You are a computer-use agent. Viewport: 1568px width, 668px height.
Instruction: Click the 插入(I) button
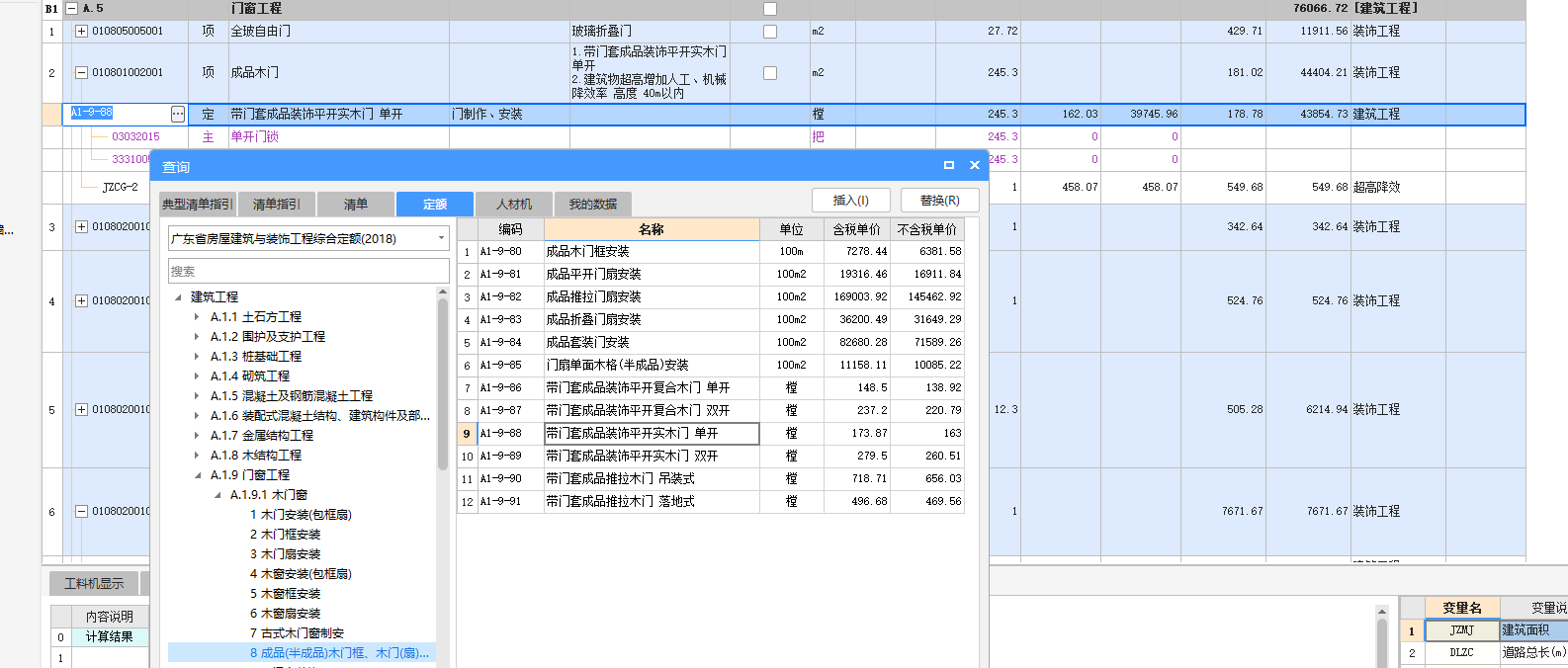(851, 201)
